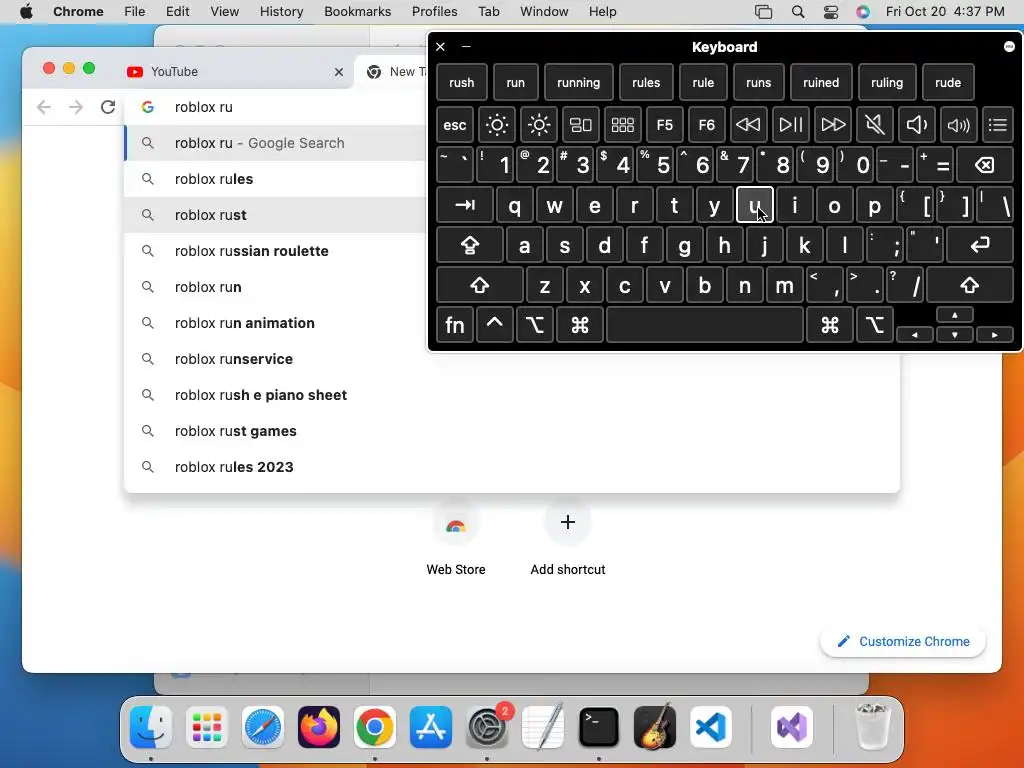Close the YouTube tab

[339, 72]
